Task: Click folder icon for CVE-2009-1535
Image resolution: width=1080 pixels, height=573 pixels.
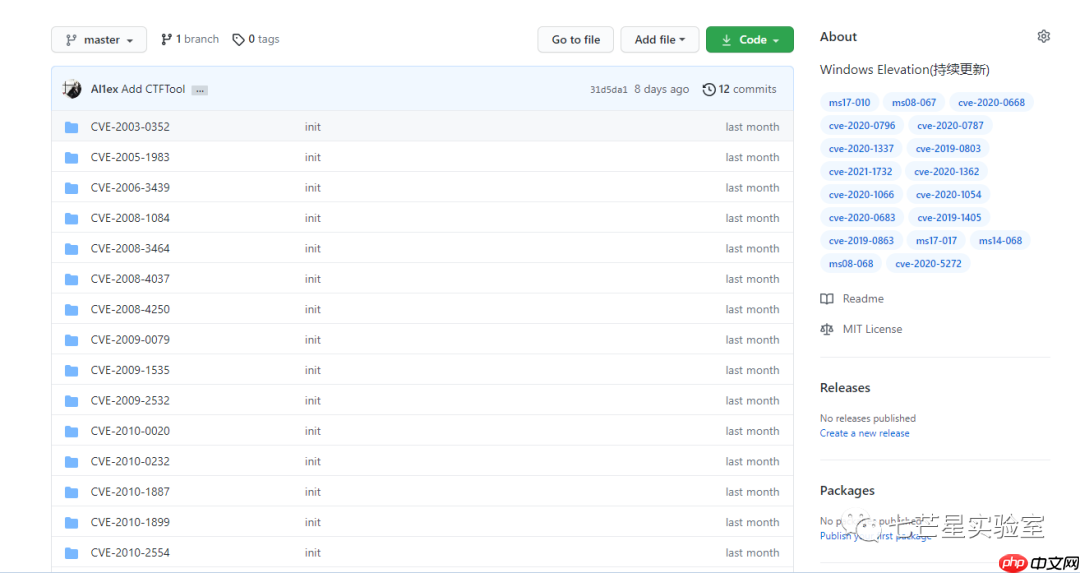Action: click(72, 370)
